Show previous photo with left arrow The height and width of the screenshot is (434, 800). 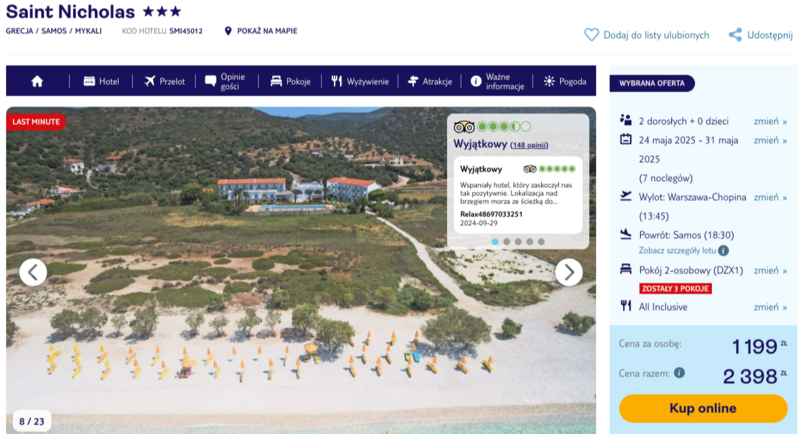tap(33, 272)
